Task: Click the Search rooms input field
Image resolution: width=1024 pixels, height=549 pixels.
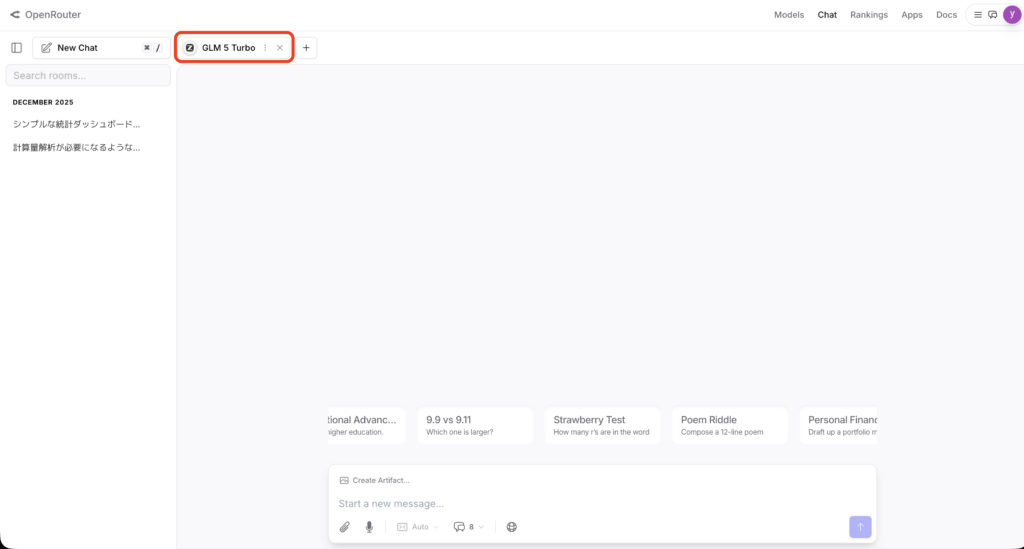Action: (88, 76)
